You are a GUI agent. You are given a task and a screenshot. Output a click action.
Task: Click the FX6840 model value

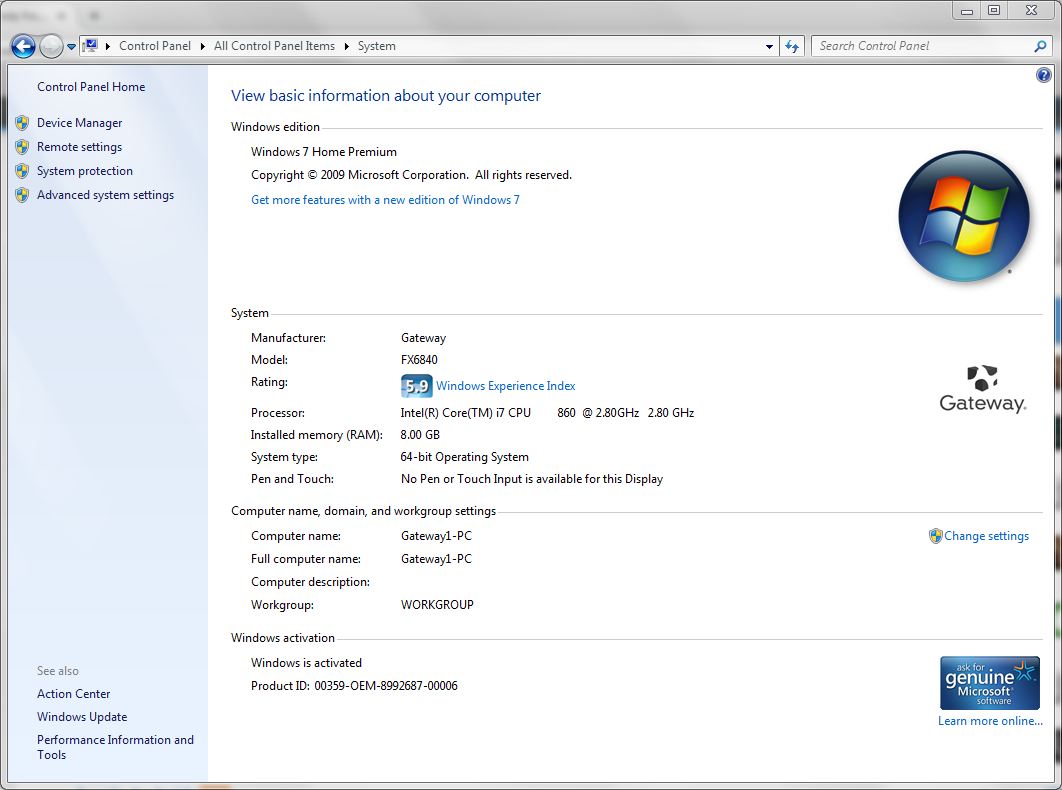coord(419,360)
